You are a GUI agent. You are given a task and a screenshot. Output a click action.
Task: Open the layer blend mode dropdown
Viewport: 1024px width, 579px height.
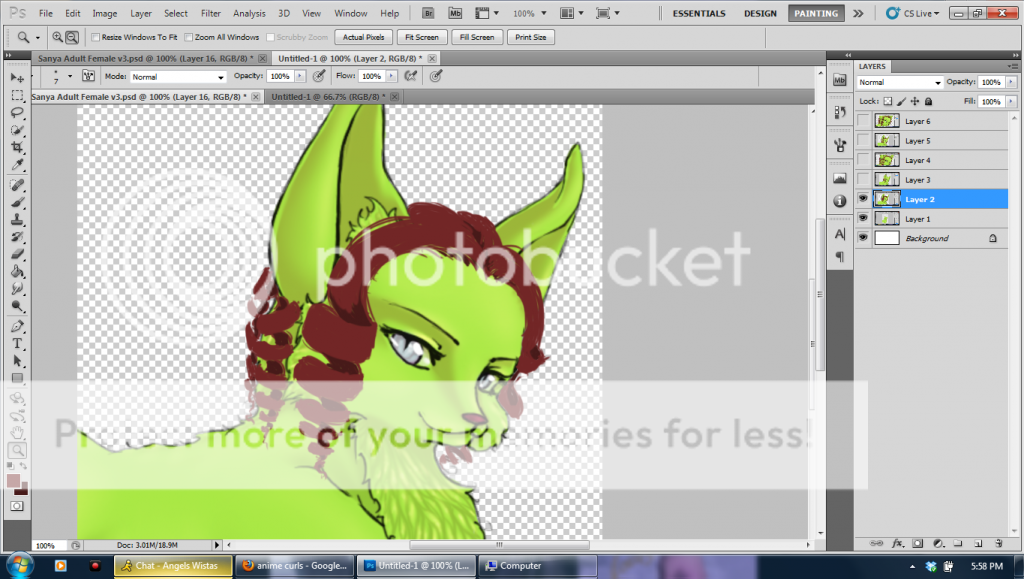click(x=900, y=82)
